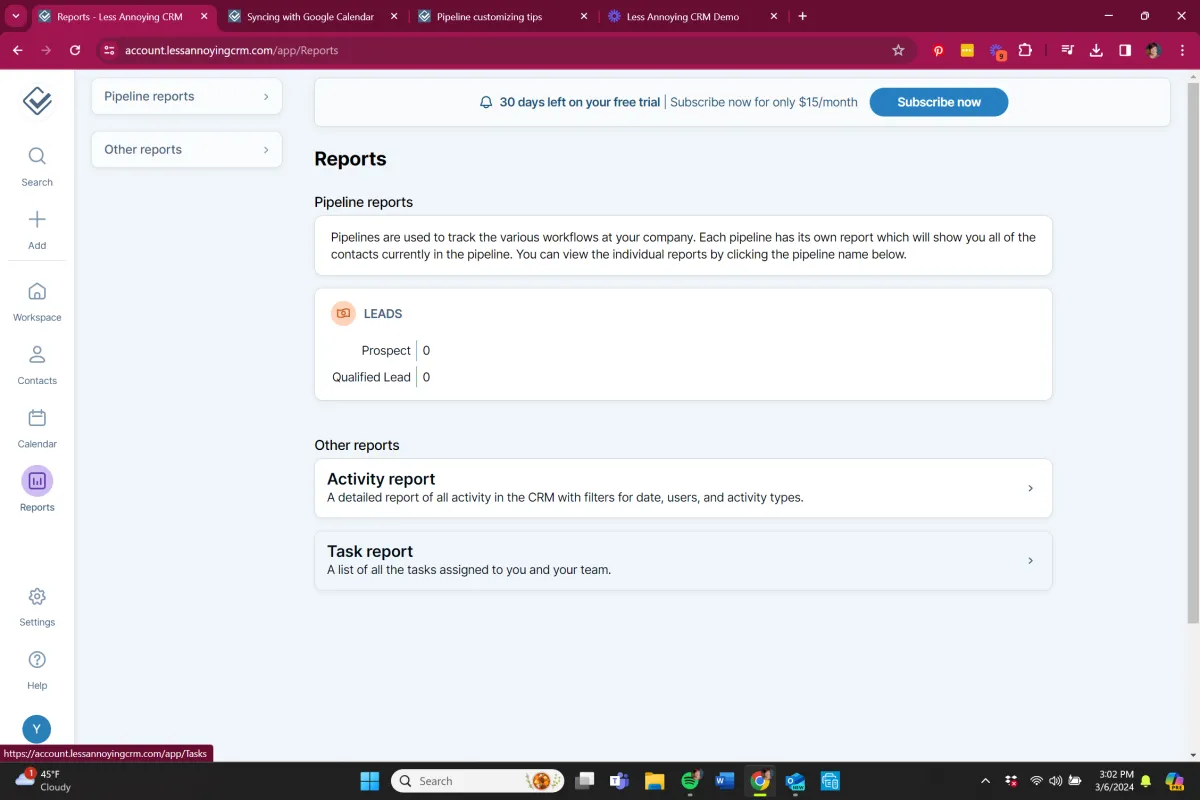Click the Task report title
1200x800 pixels.
(370, 551)
